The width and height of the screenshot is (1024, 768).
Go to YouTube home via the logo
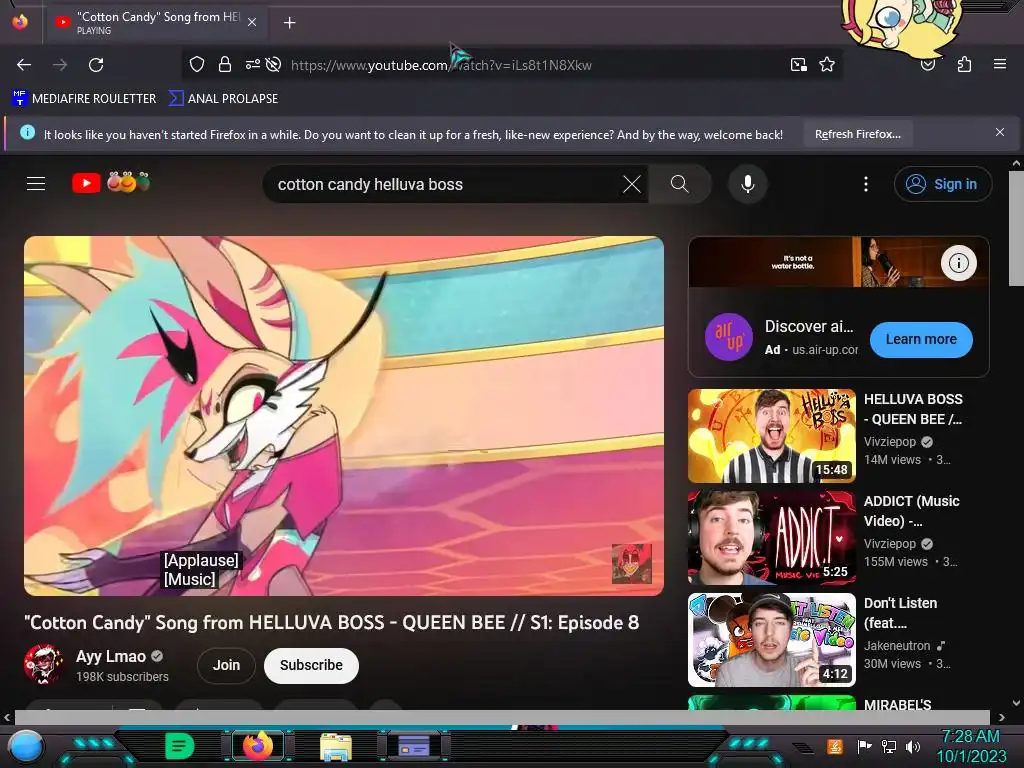coord(111,183)
